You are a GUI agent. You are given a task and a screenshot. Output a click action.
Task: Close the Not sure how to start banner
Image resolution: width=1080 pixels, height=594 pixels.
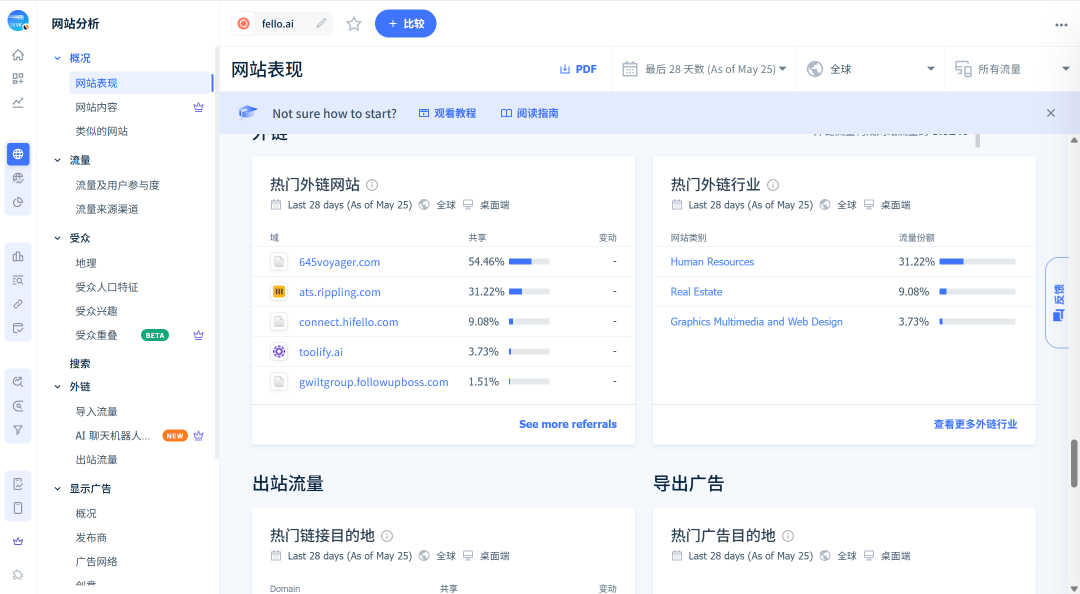click(1050, 113)
